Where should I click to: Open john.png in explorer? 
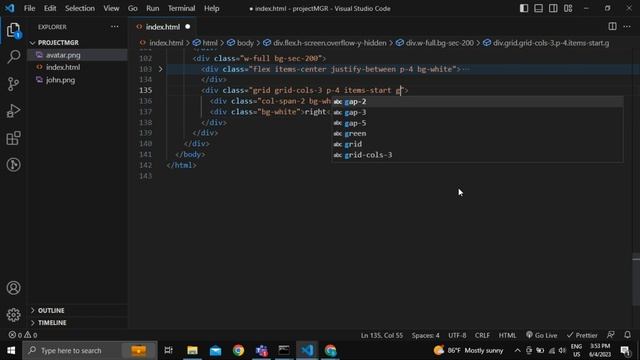click(x=78, y=80)
